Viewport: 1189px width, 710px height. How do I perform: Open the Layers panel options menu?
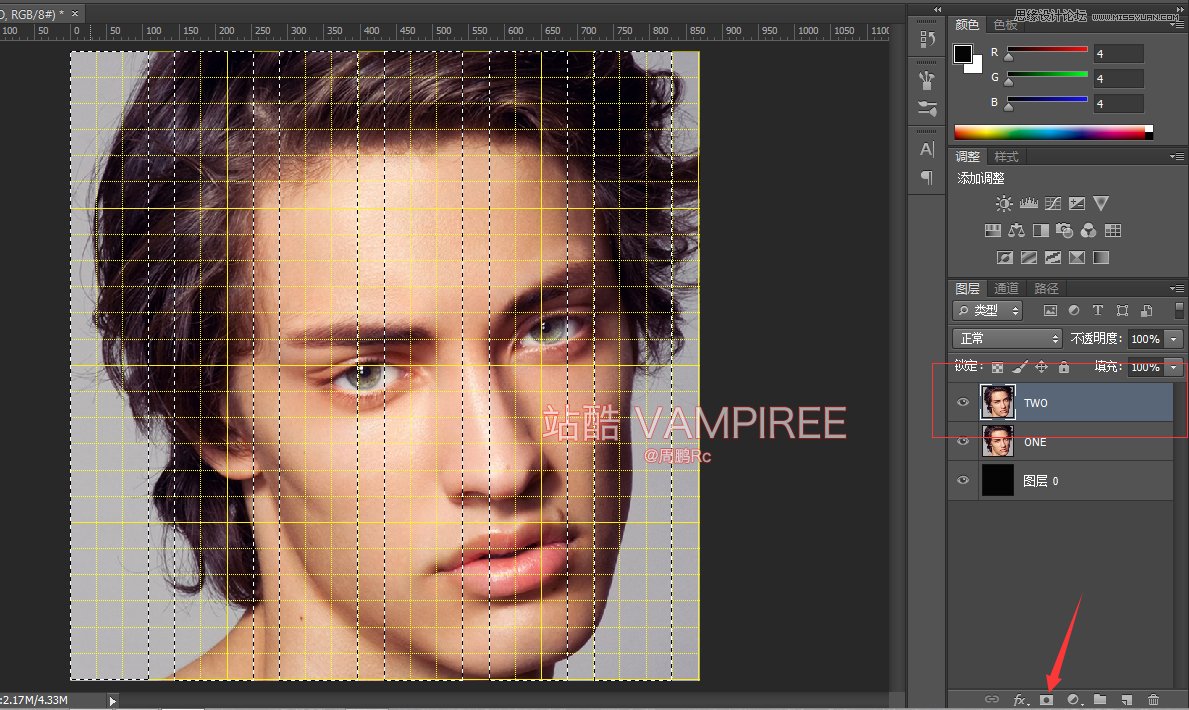click(1178, 288)
